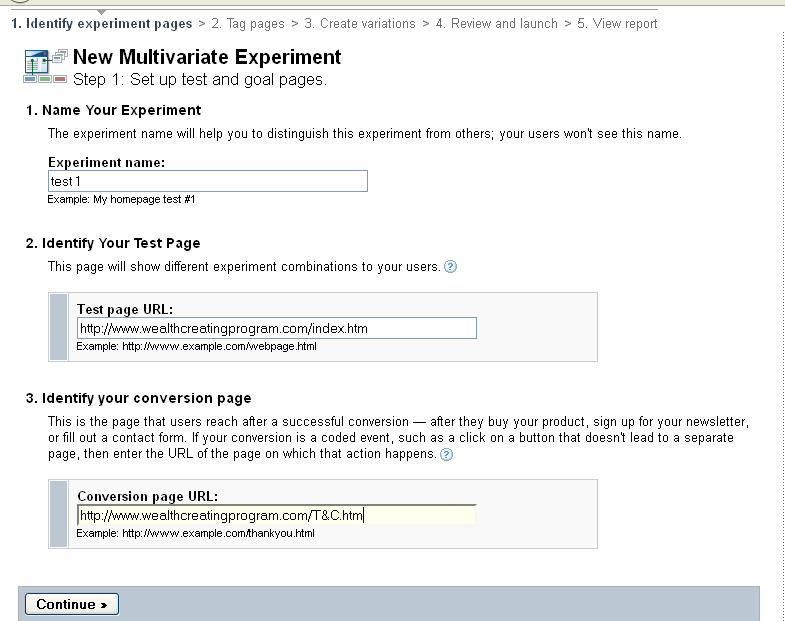Select step 1 Identify experiment pages

tap(103, 23)
